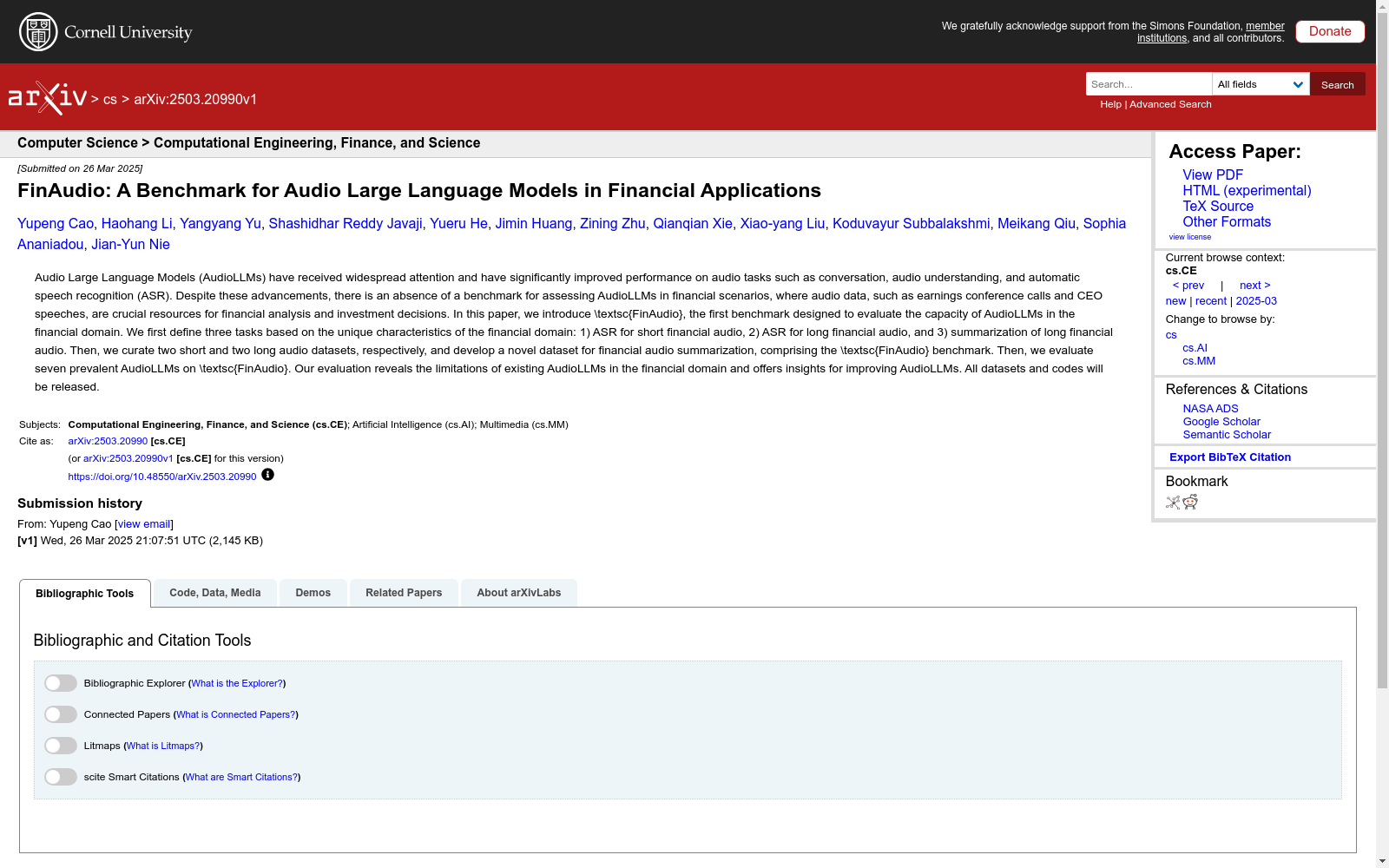Viewport: 1389px width, 868px height.
Task: Open Help link
Action: coord(1110,104)
